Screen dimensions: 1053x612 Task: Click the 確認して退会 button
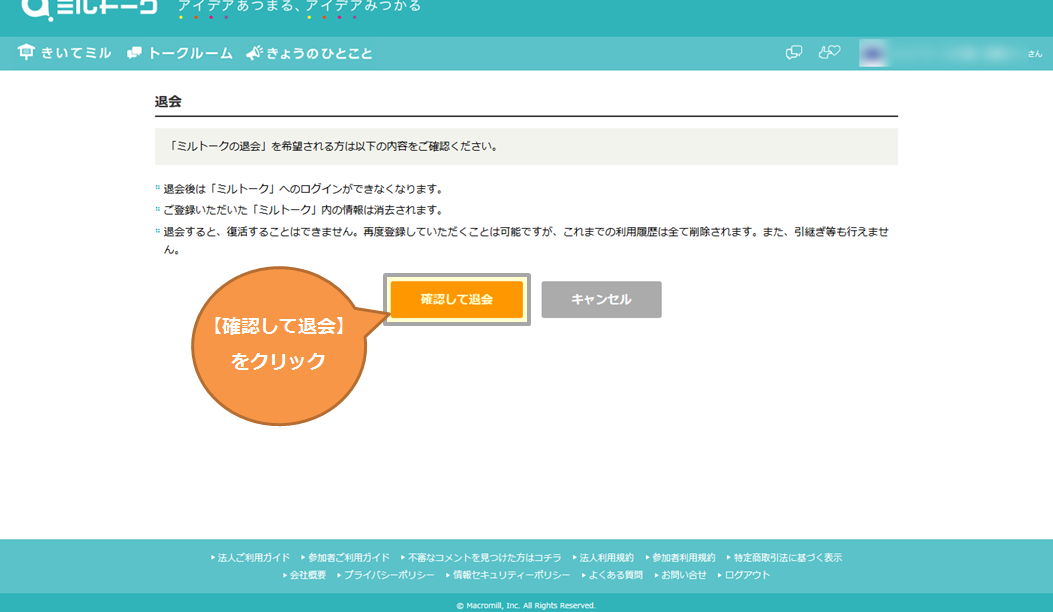[x=455, y=299]
